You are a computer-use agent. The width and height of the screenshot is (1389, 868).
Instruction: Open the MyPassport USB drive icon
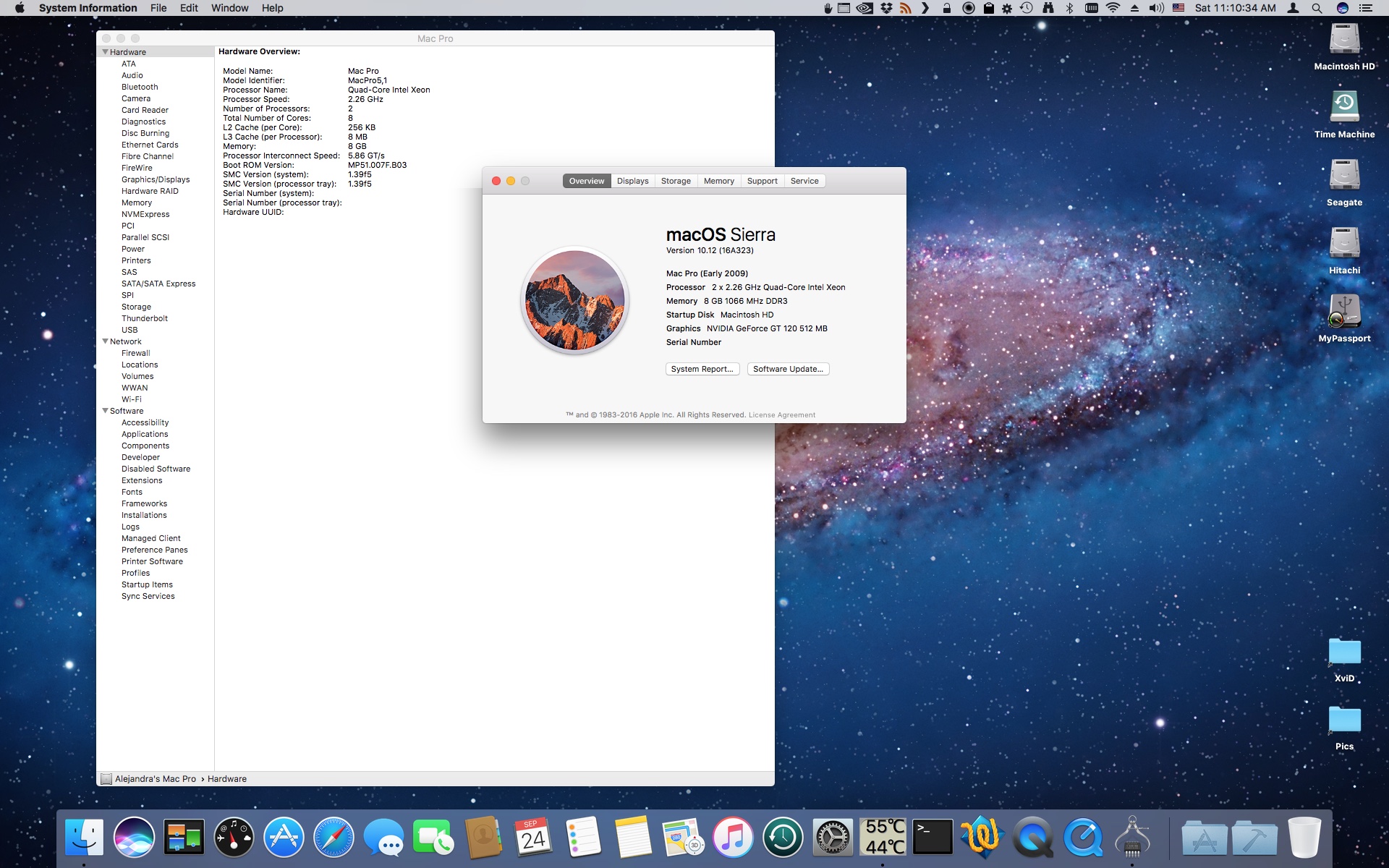pyautogui.click(x=1344, y=311)
